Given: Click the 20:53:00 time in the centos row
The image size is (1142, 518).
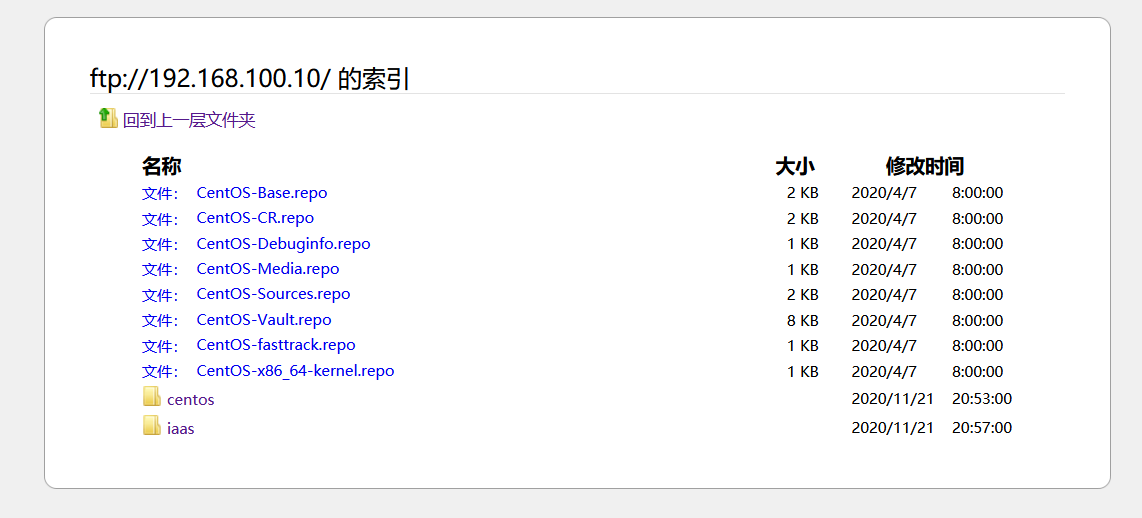Looking at the screenshot, I should [x=982, y=399].
